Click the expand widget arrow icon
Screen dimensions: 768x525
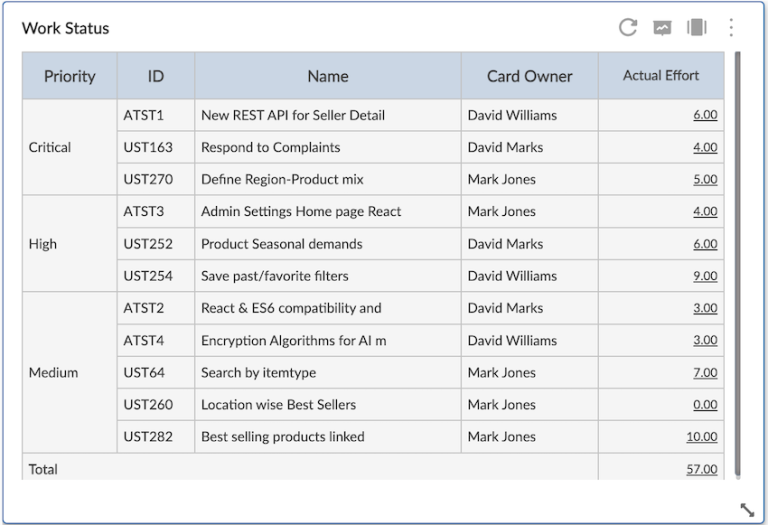click(x=747, y=510)
